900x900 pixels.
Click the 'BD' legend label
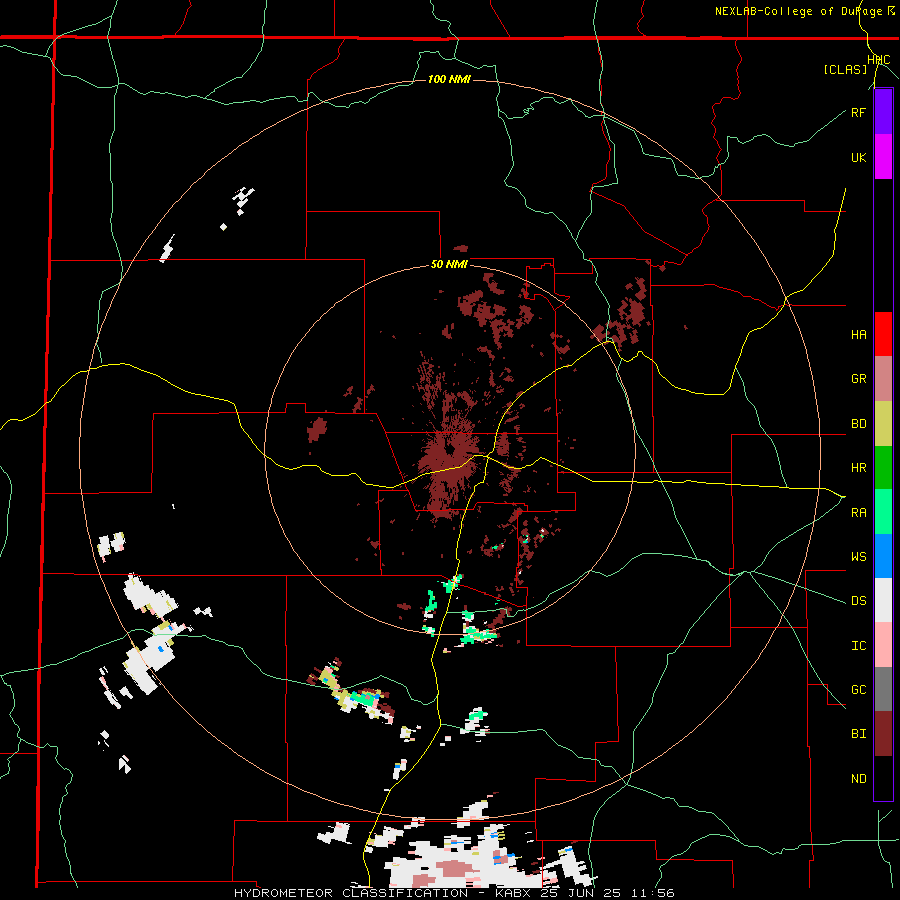click(x=858, y=423)
